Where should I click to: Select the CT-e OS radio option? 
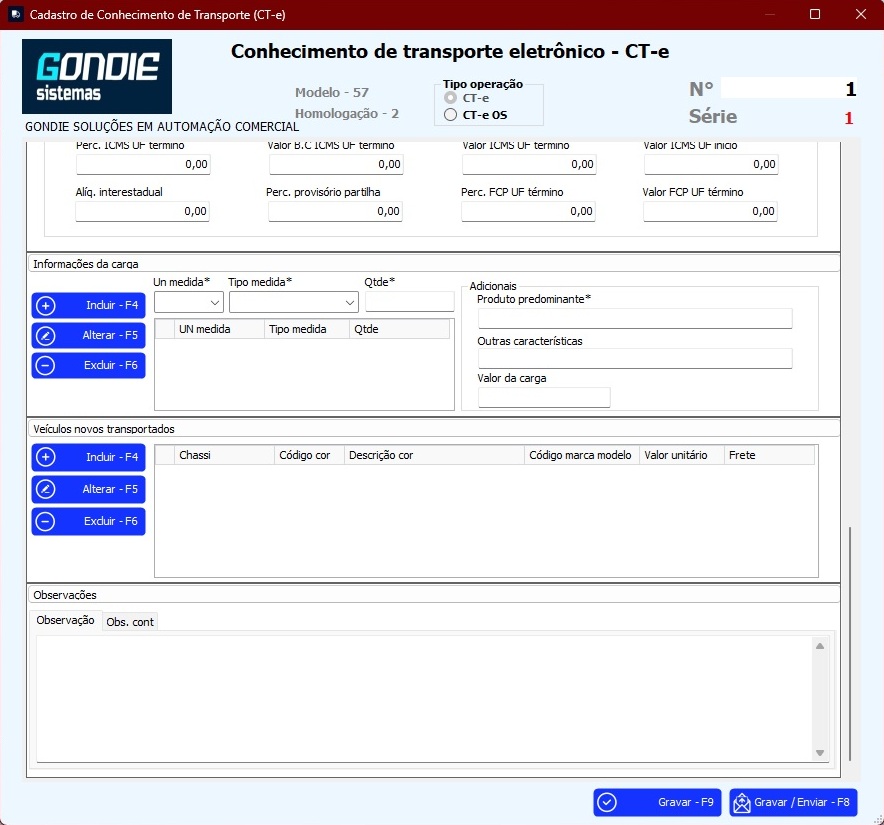(451, 115)
